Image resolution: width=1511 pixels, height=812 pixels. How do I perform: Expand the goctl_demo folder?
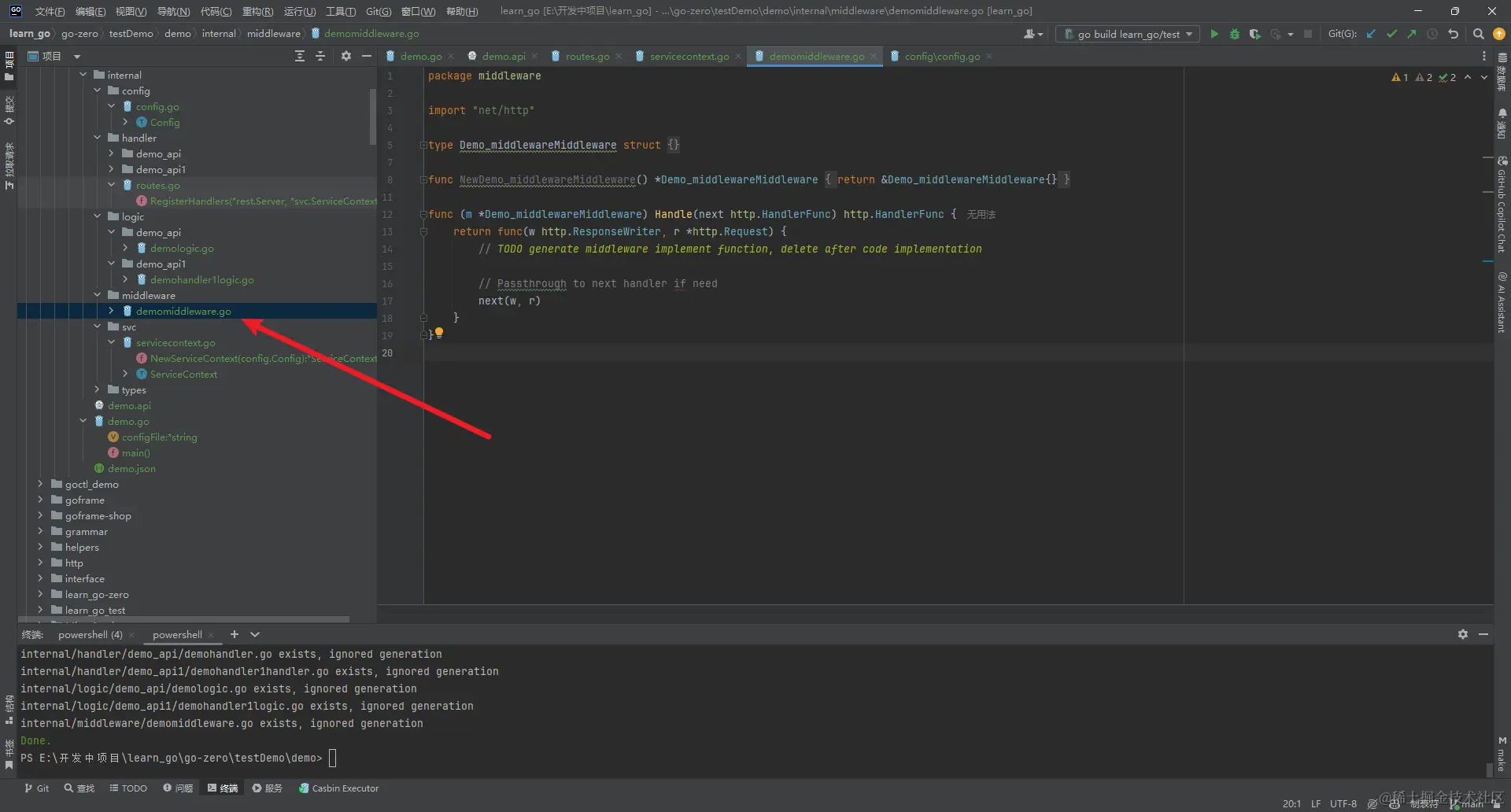[40, 484]
